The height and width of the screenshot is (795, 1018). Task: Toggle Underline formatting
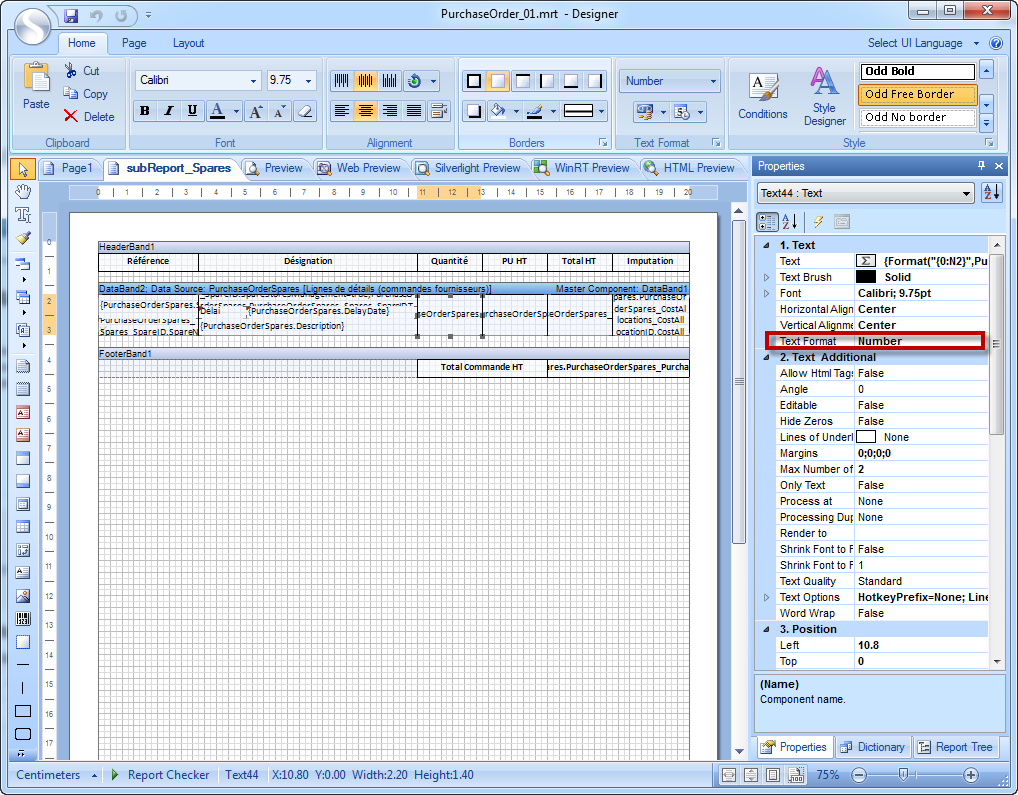coord(192,112)
